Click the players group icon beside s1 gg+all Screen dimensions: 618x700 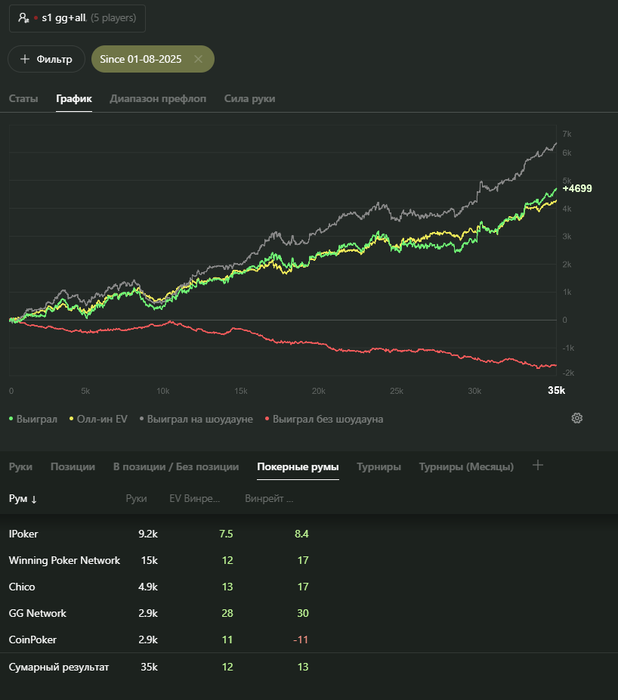click(x=23, y=18)
